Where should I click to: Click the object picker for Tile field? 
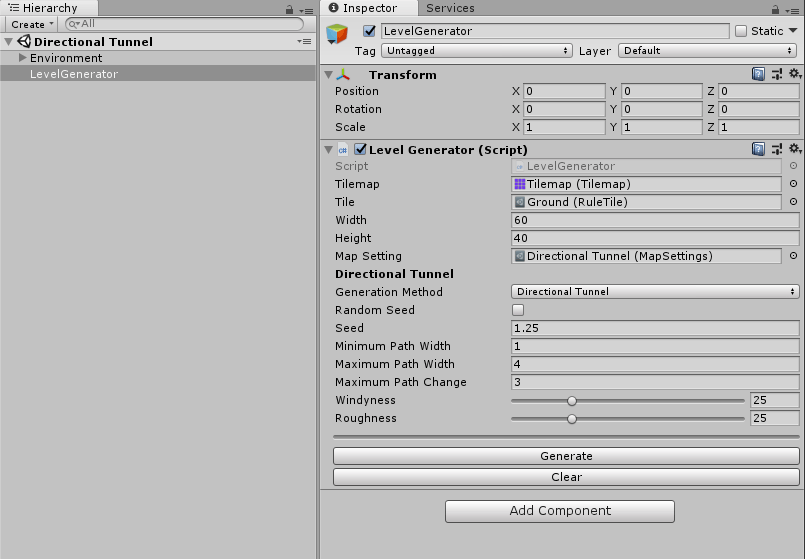(x=793, y=202)
